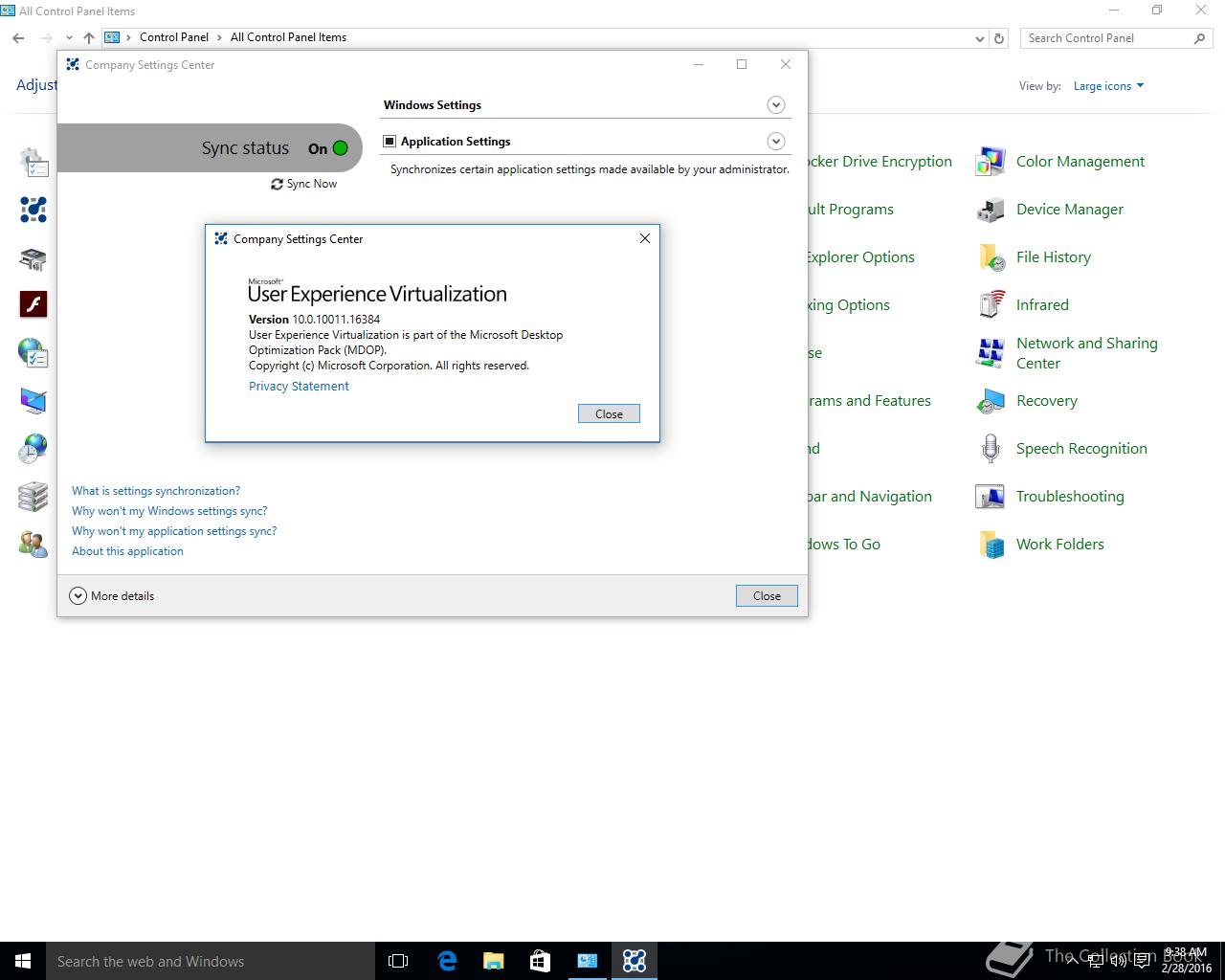The width and height of the screenshot is (1225, 980).
Task: Open Speech Recognition microphone icon
Action: click(991, 449)
